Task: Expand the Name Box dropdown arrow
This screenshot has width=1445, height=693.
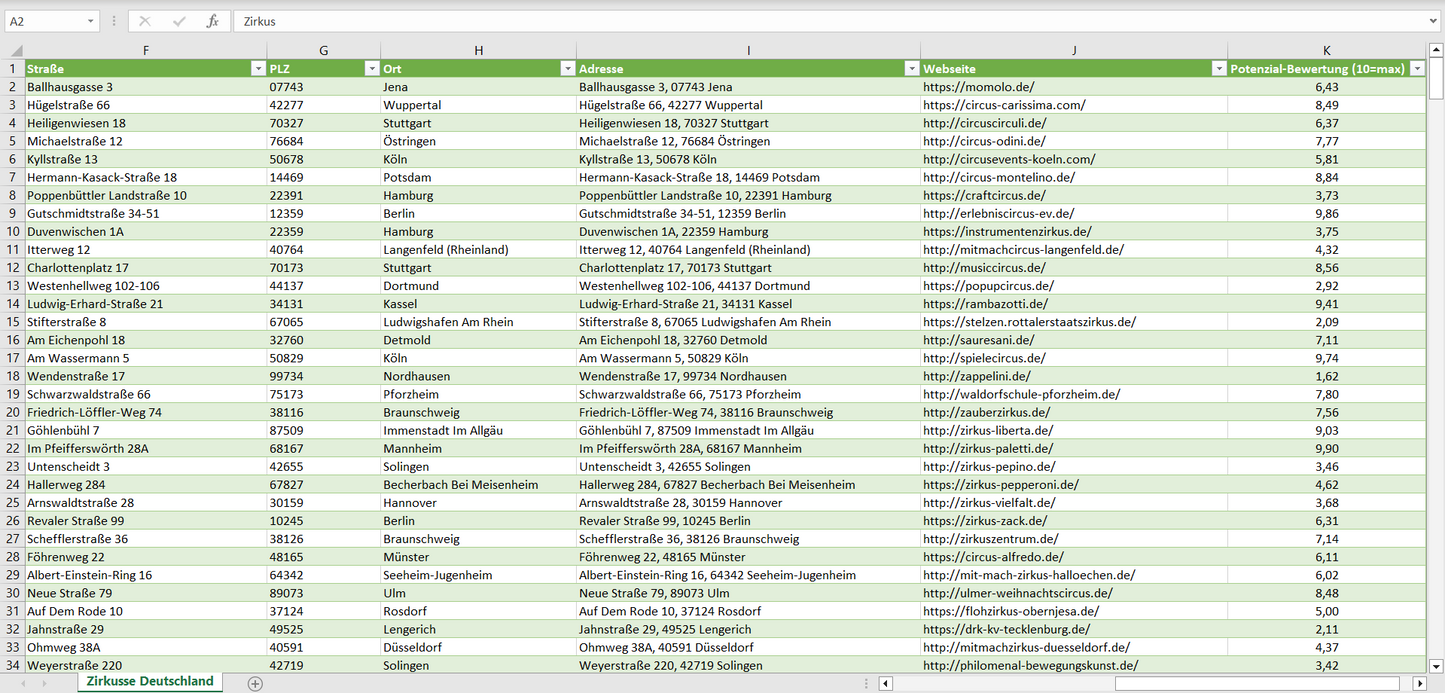Action: [x=90, y=21]
